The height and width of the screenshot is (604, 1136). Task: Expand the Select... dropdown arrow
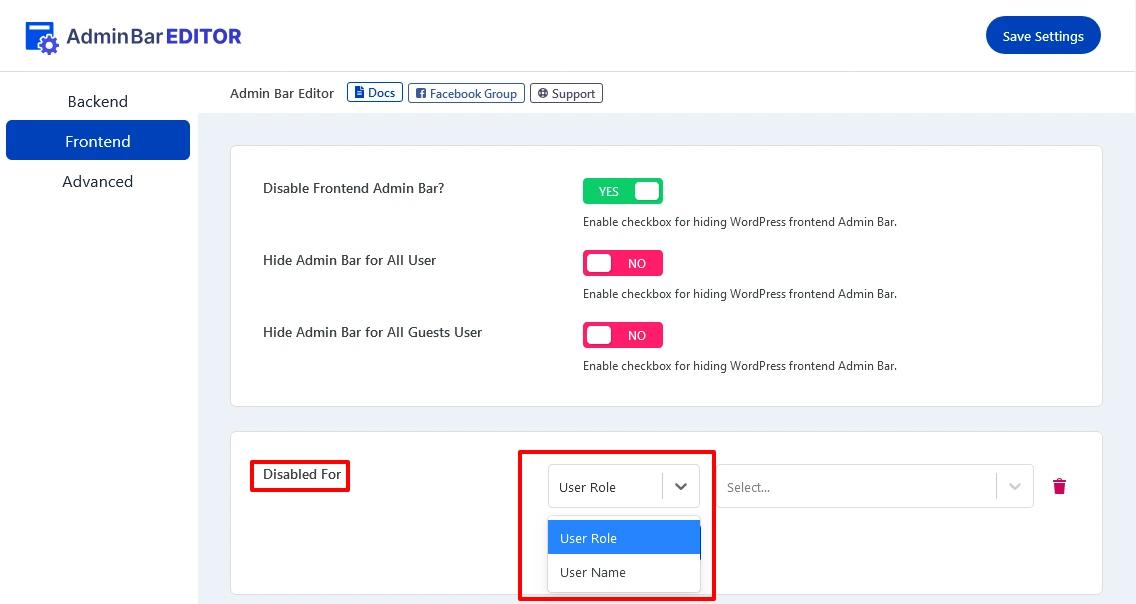click(x=1014, y=487)
